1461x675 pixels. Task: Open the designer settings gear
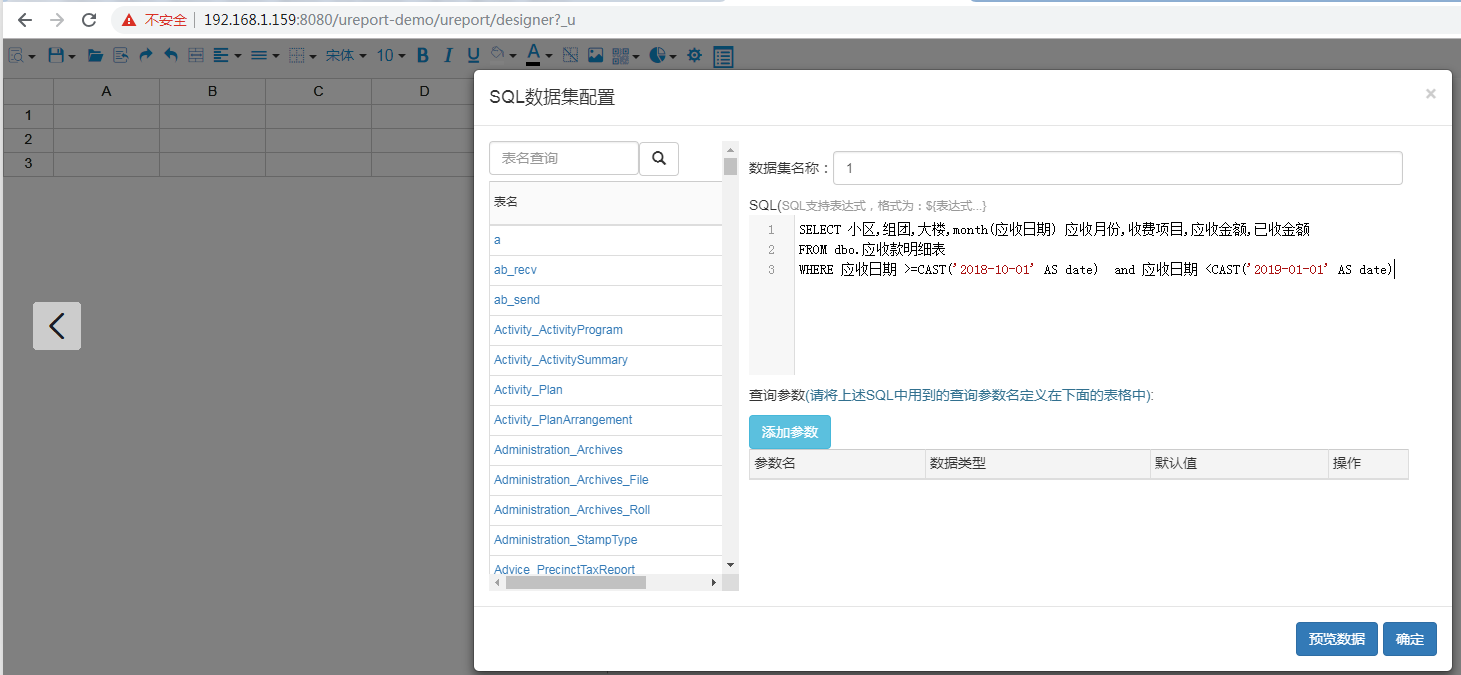point(694,56)
